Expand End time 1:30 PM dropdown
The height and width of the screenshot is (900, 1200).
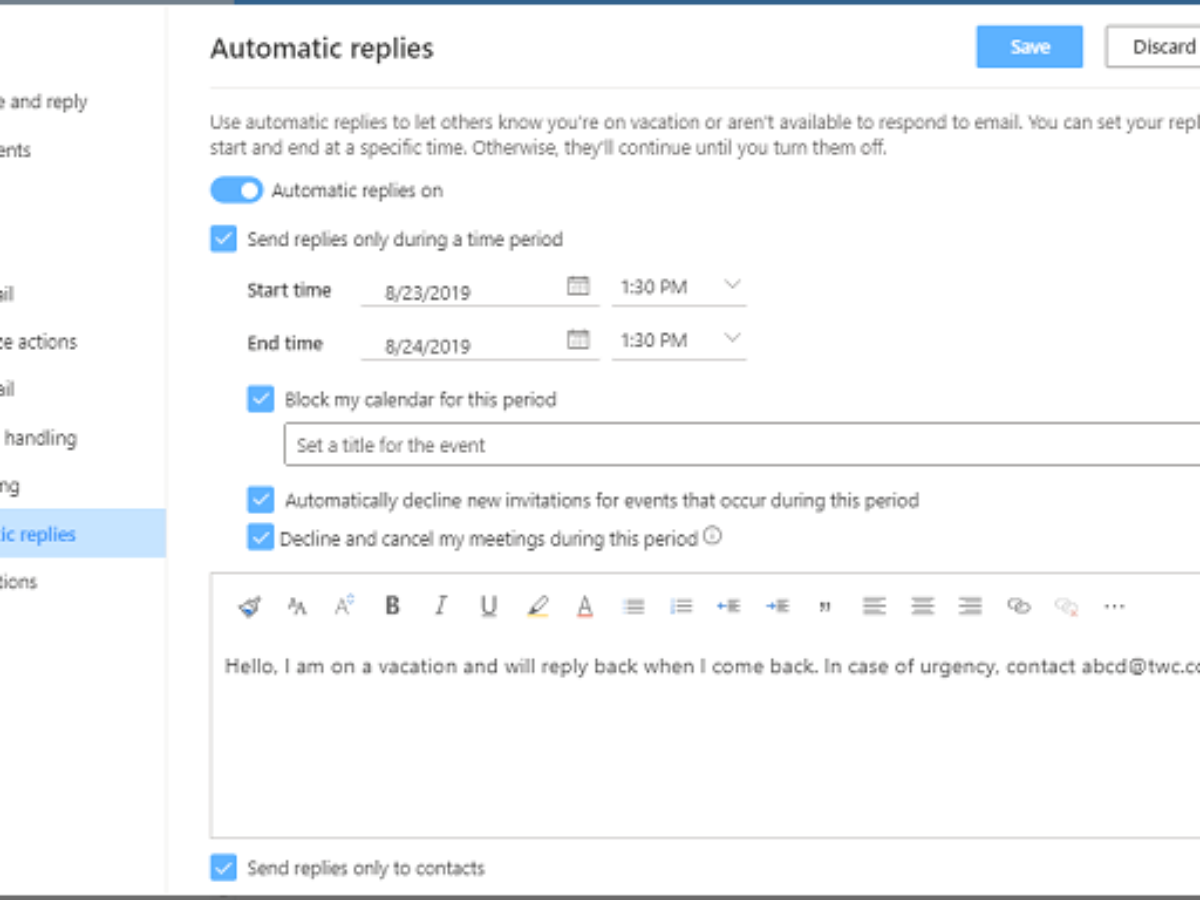[x=679, y=340]
